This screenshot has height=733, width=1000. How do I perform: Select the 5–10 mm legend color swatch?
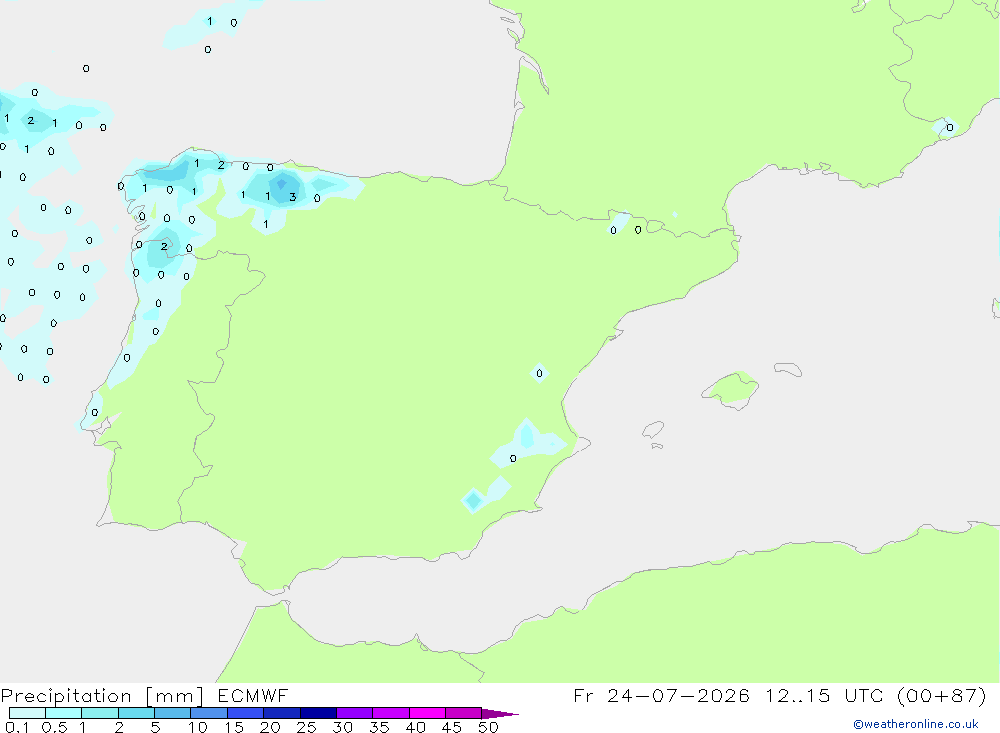tap(173, 713)
